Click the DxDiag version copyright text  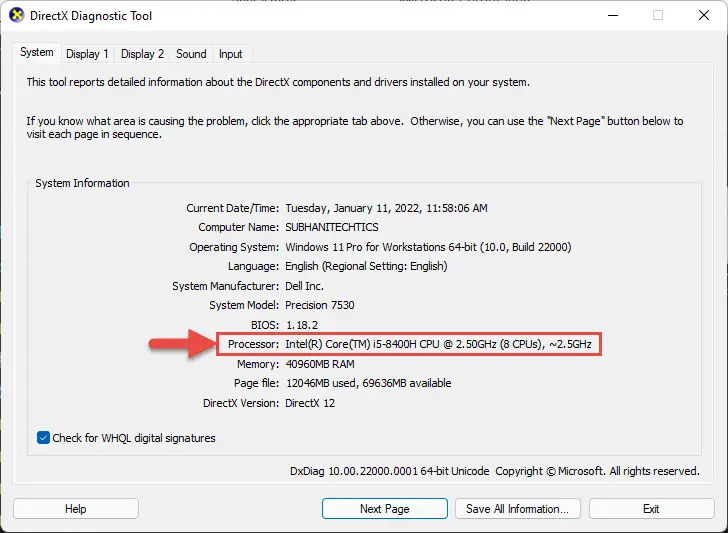point(494,471)
